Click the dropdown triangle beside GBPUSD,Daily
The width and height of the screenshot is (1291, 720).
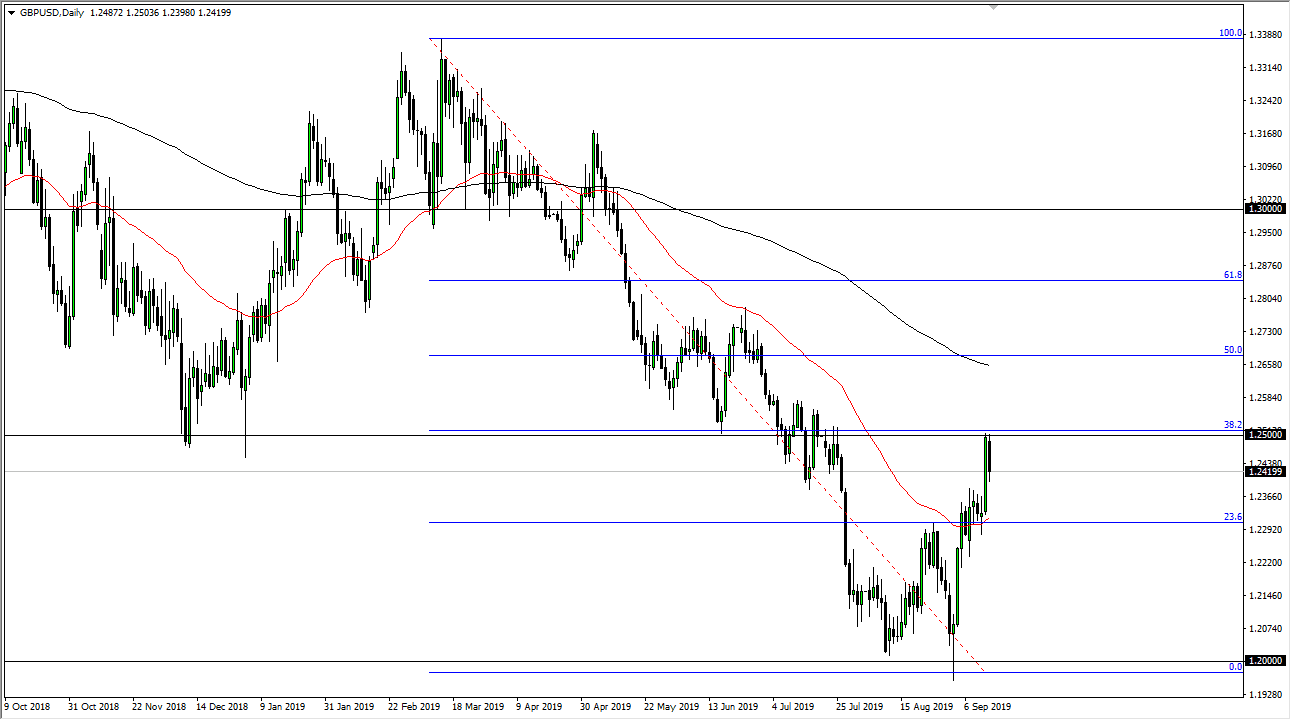click(x=11, y=12)
